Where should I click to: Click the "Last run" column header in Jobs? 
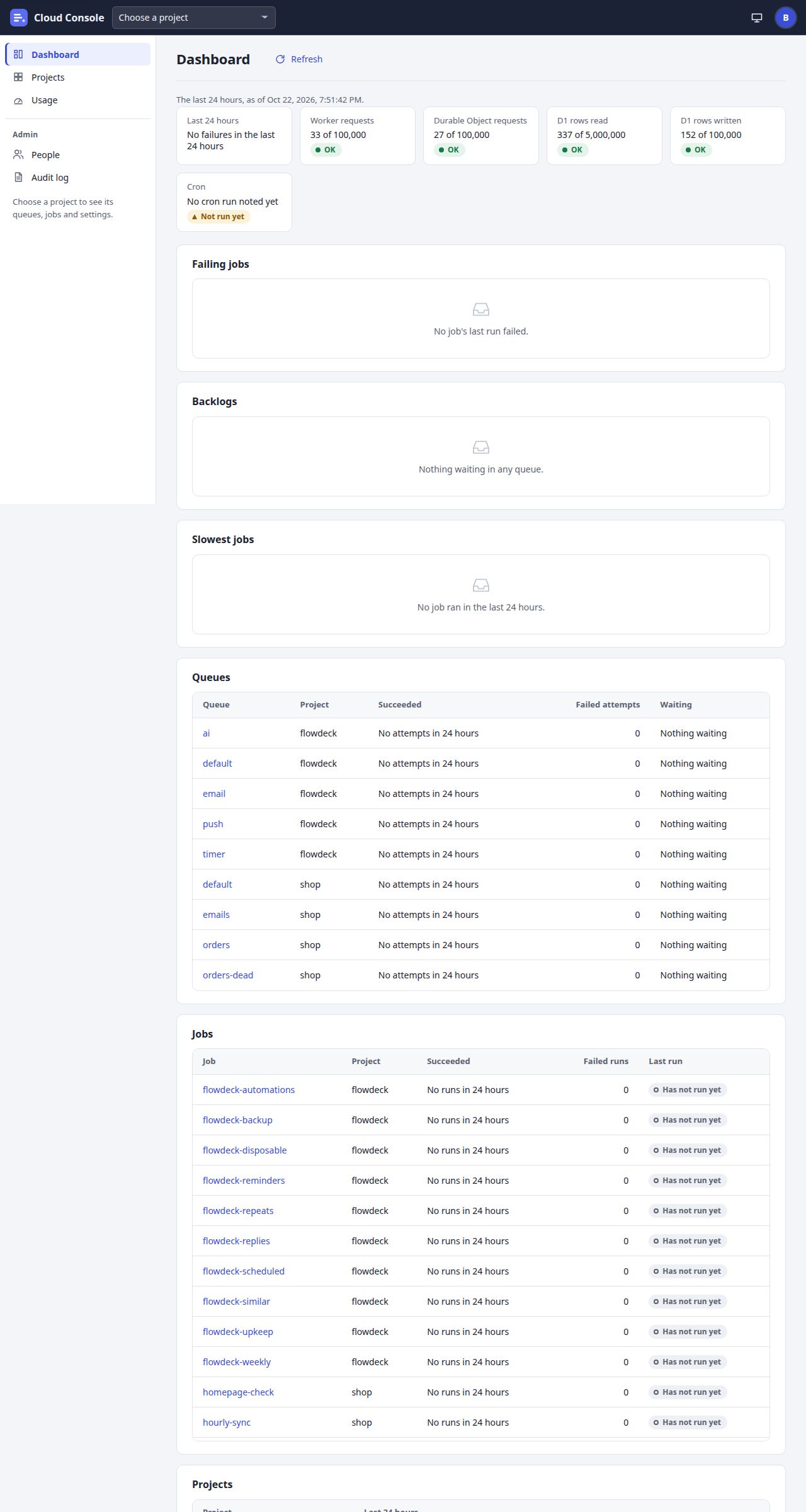[666, 1062]
